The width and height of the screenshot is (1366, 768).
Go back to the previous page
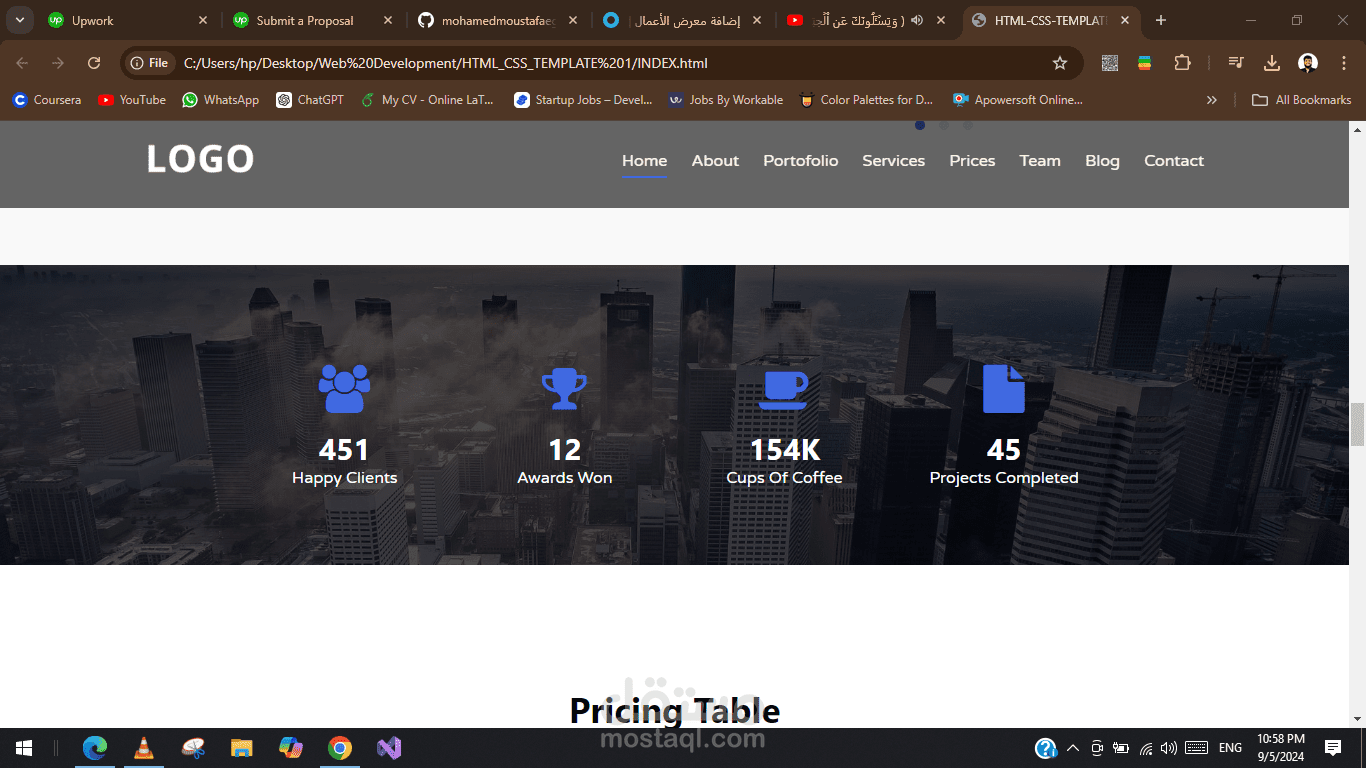tap(22, 63)
